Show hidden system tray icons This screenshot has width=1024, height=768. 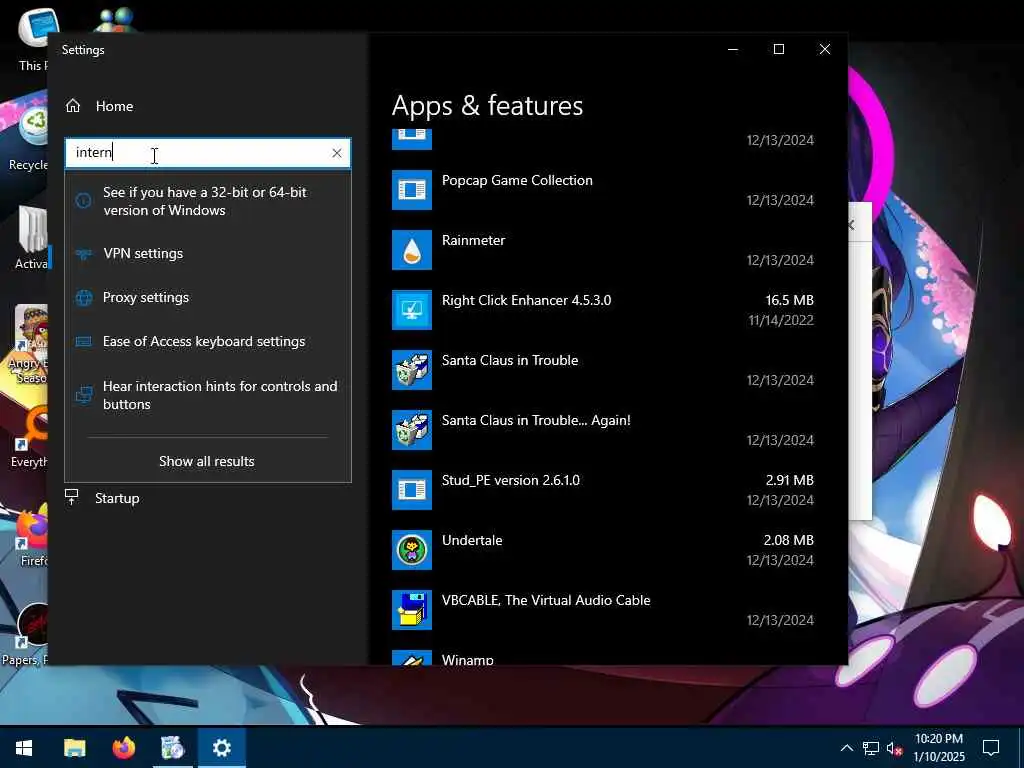[x=846, y=748]
